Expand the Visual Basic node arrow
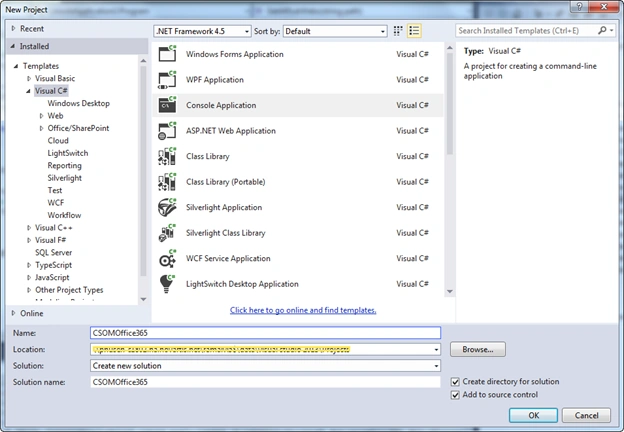The height and width of the screenshot is (432, 624). (x=29, y=78)
